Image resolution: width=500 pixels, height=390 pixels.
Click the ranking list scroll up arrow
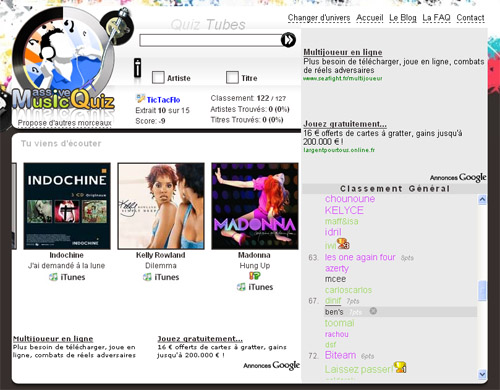pos(482,200)
